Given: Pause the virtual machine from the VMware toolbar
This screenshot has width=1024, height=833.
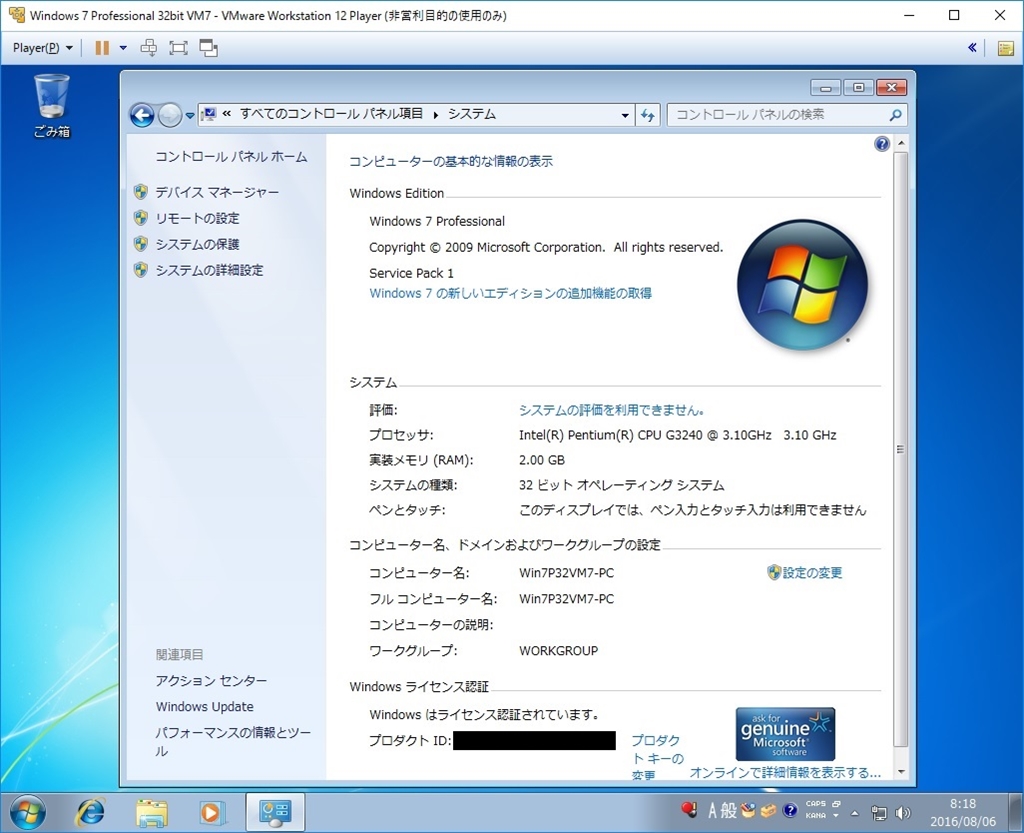Looking at the screenshot, I should 102,48.
